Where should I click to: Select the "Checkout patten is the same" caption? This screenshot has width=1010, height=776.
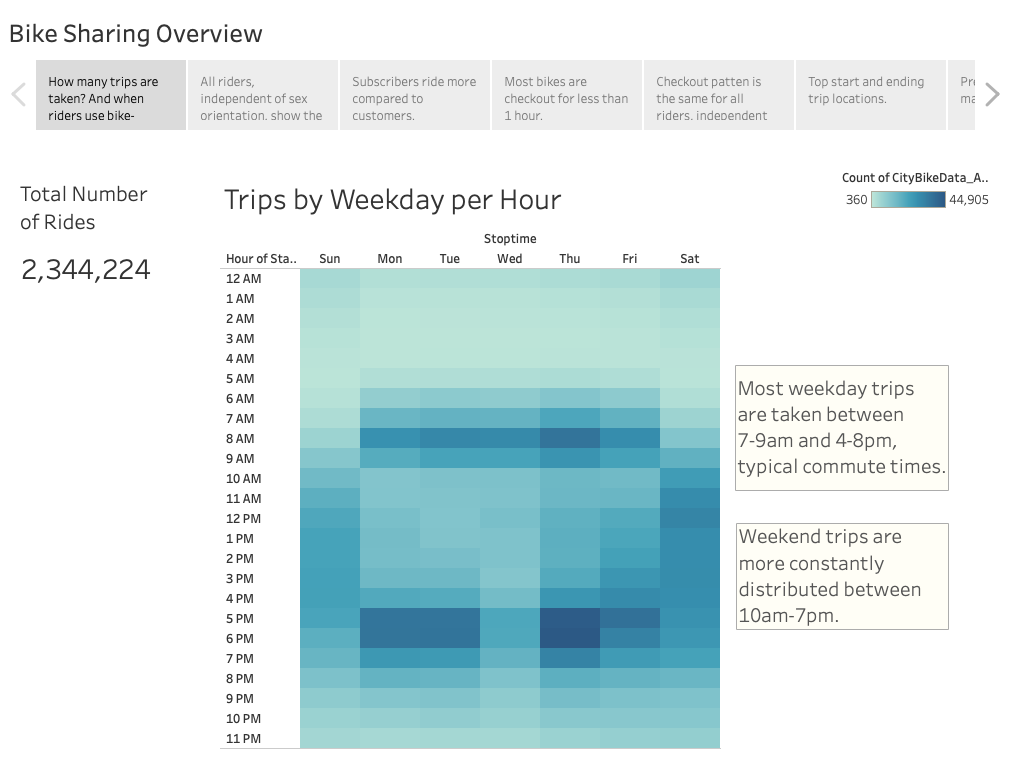click(x=717, y=94)
